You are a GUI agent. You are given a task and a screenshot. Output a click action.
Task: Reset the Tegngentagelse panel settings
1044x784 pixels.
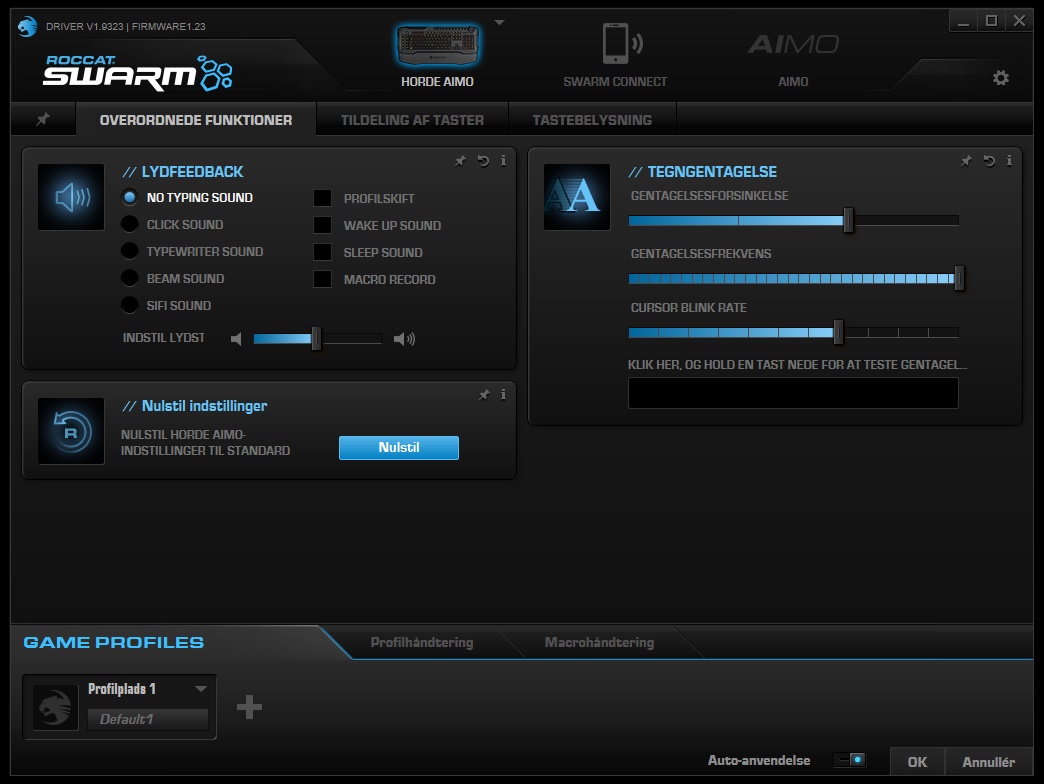click(989, 161)
